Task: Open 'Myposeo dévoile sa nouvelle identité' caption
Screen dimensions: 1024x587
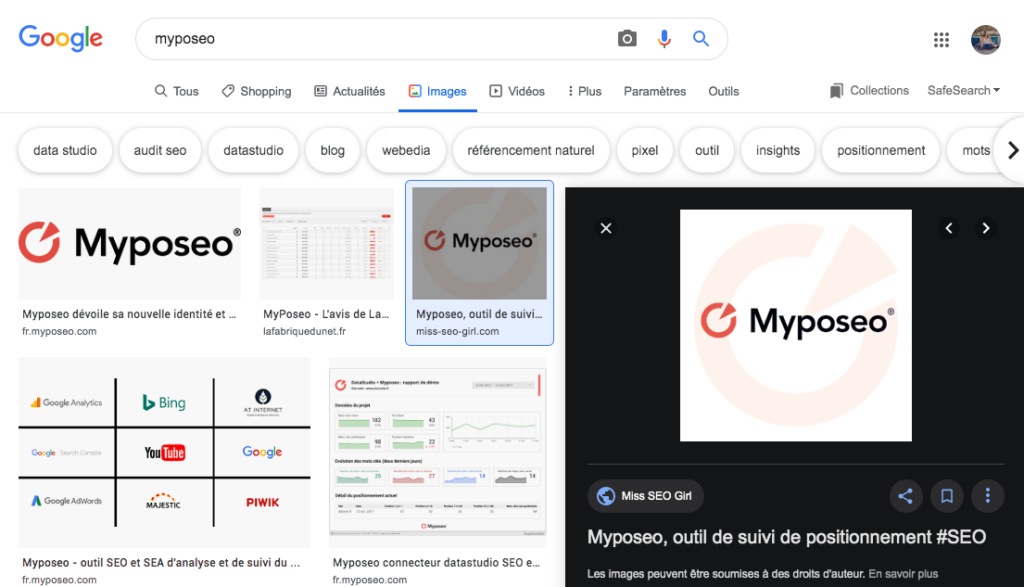Action: click(129, 314)
